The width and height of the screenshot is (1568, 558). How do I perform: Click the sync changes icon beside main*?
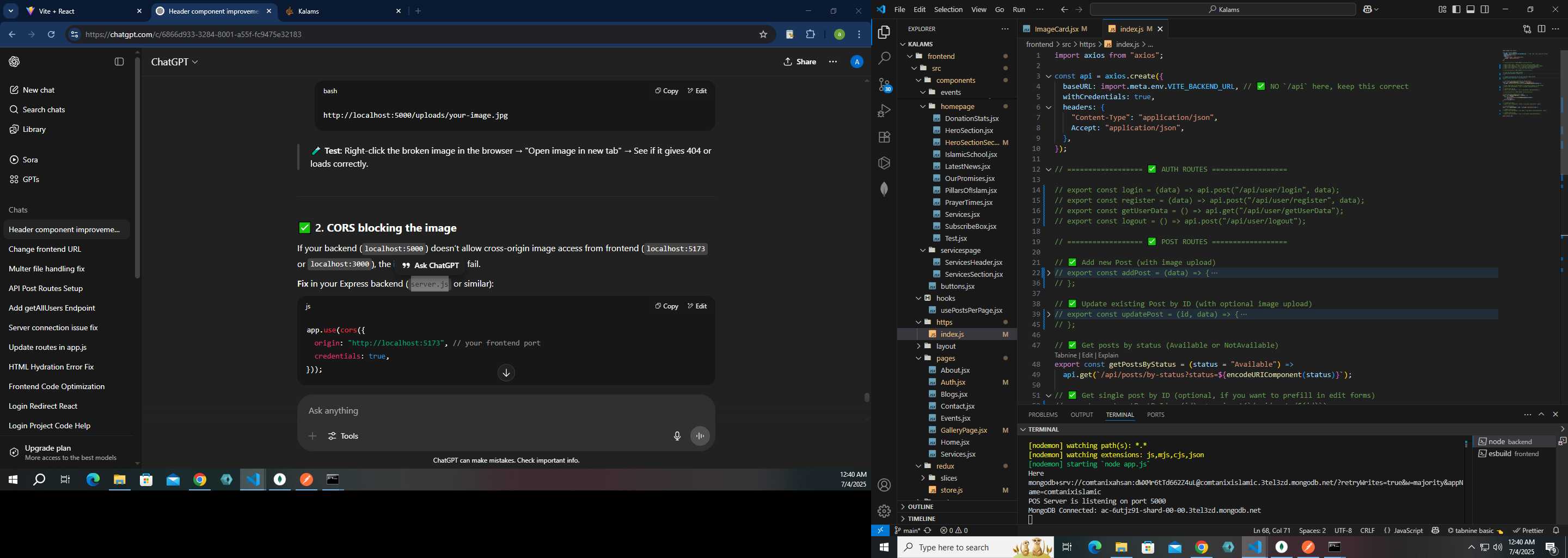coord(928,531)
